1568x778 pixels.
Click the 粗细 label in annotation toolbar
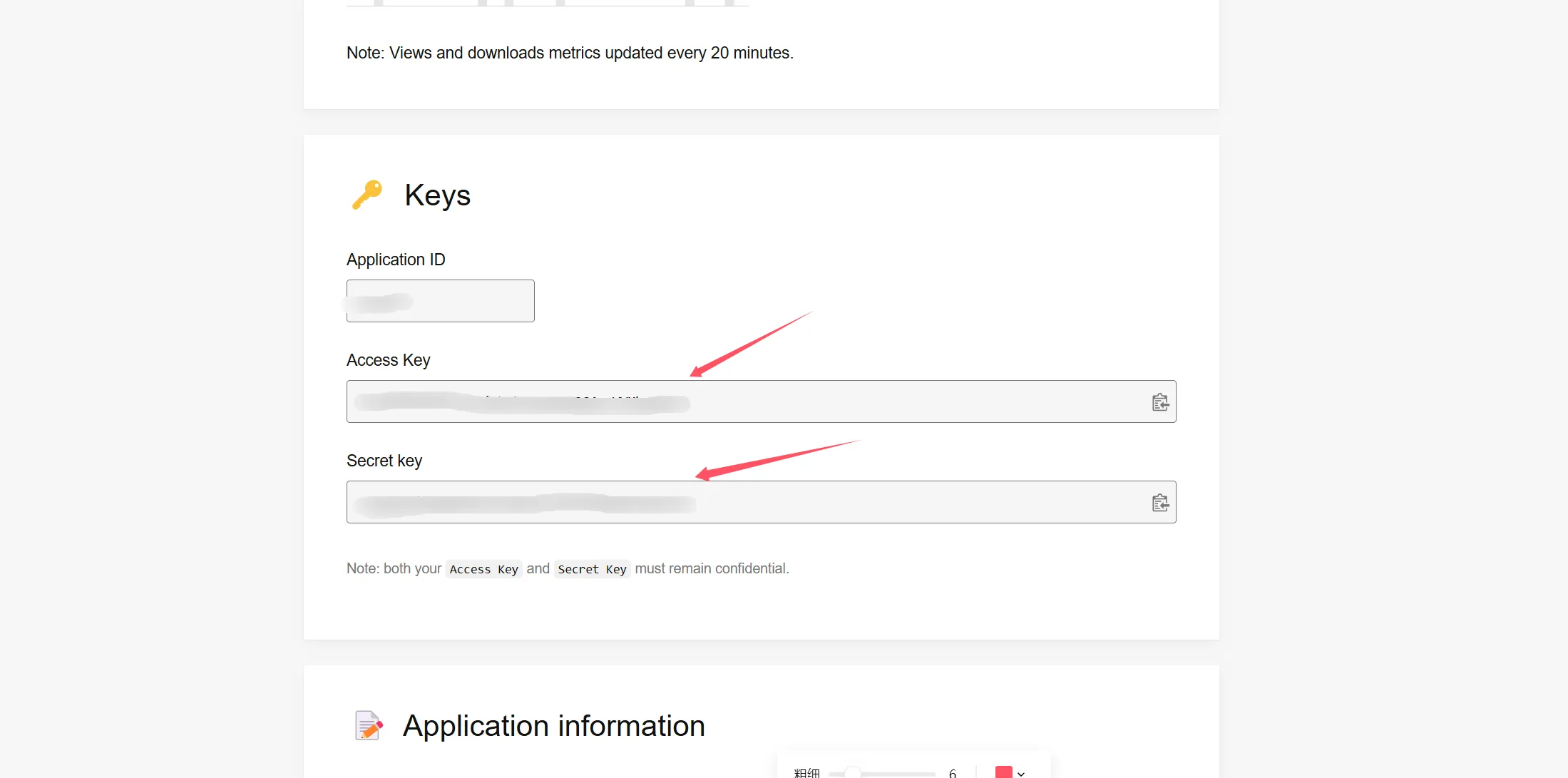click(806, 773)
